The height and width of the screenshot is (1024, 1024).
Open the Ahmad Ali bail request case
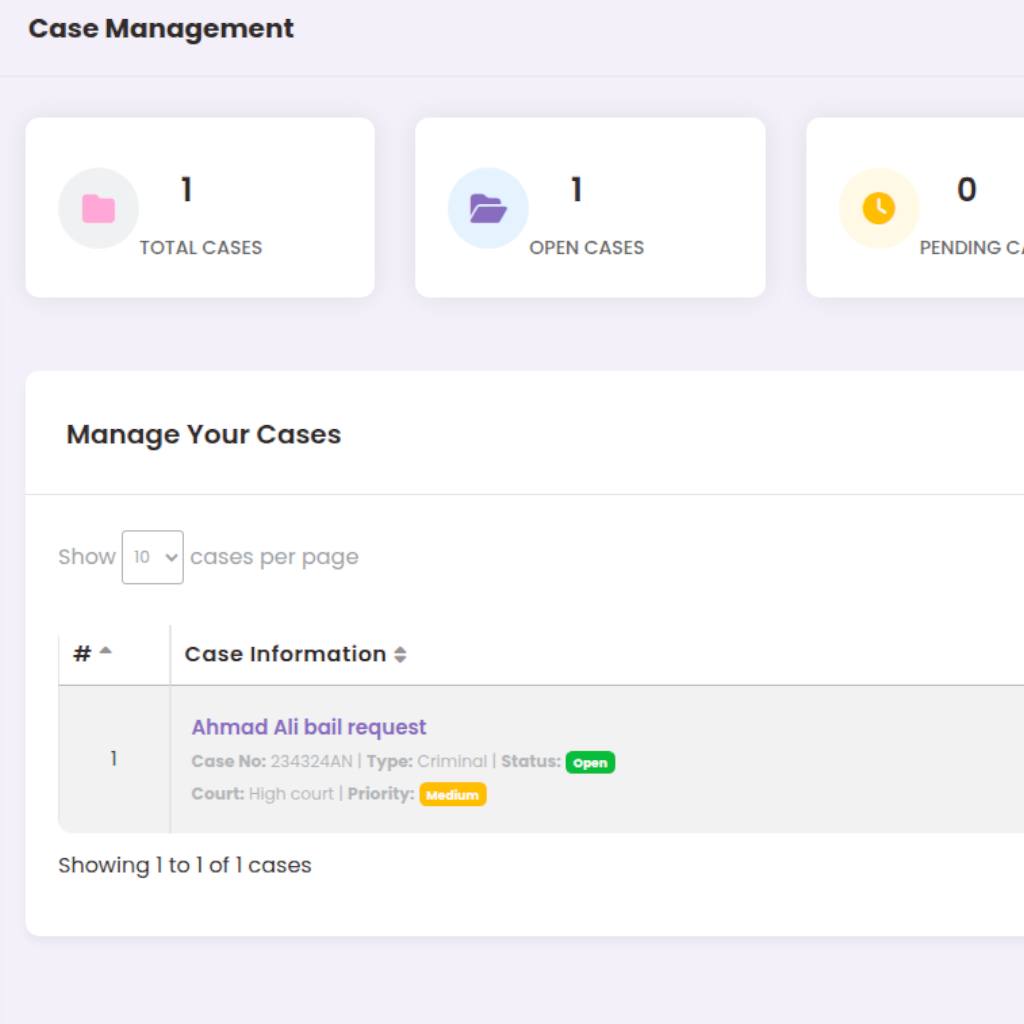309,727
